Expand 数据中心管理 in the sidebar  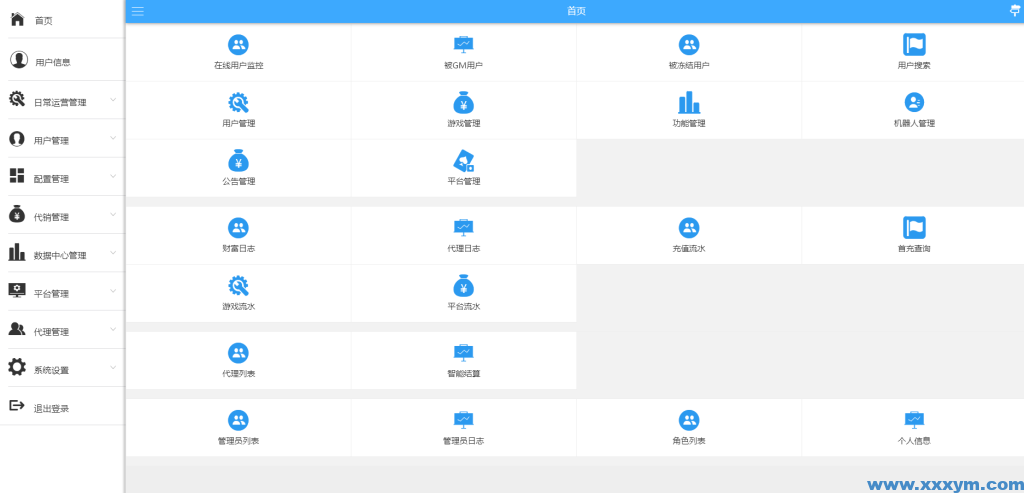point(60,255)
